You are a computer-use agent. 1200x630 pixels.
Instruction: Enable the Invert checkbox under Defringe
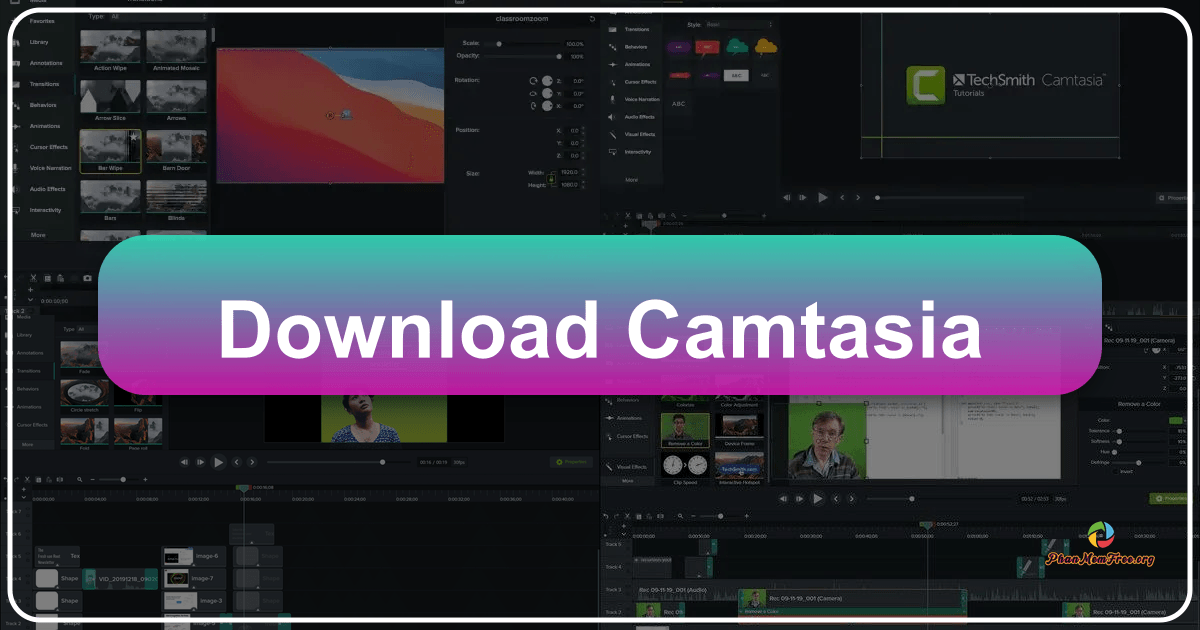click(1116, 471)
